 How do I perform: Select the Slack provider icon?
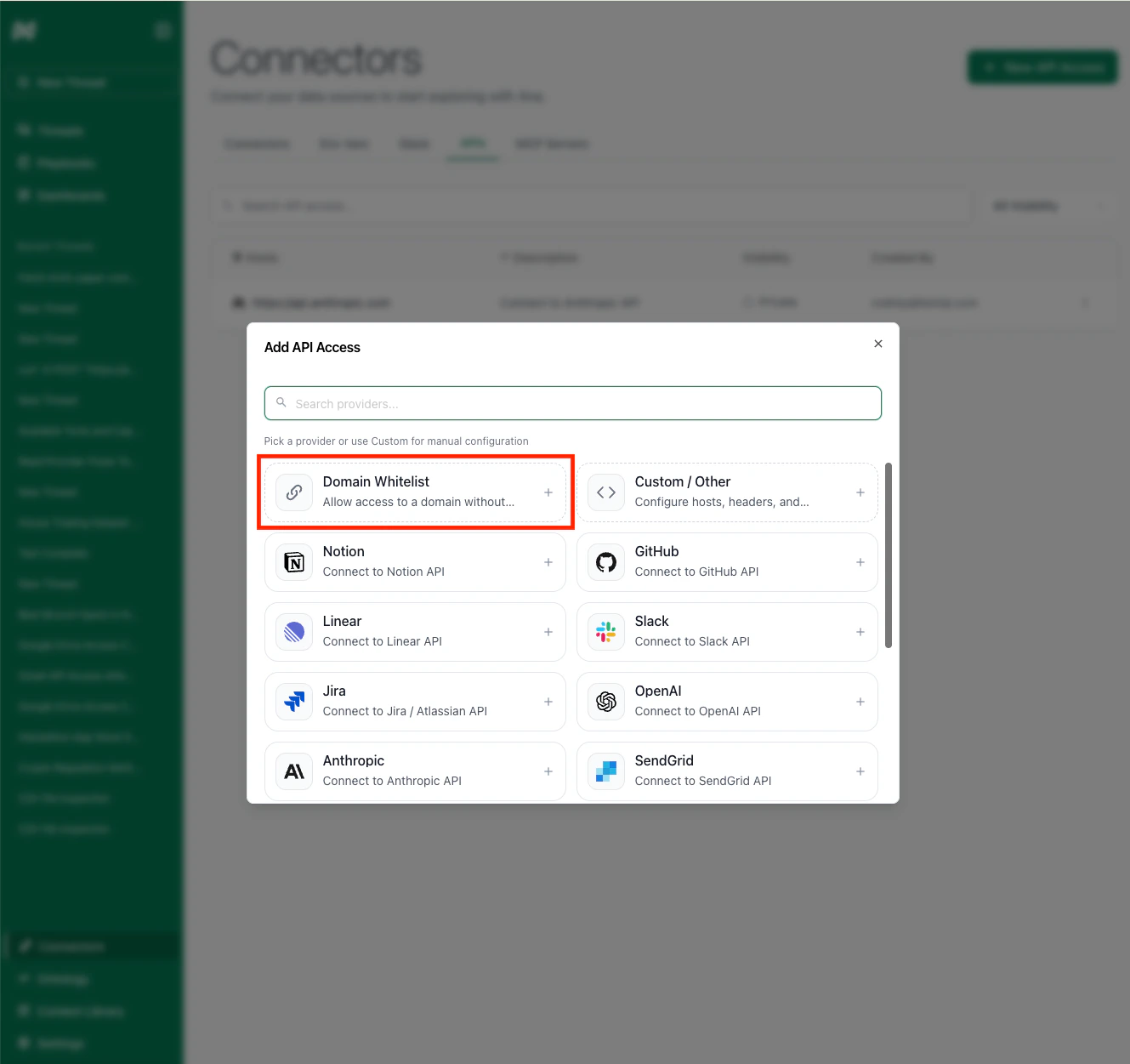pyautogui.click(x=605, y=632)
